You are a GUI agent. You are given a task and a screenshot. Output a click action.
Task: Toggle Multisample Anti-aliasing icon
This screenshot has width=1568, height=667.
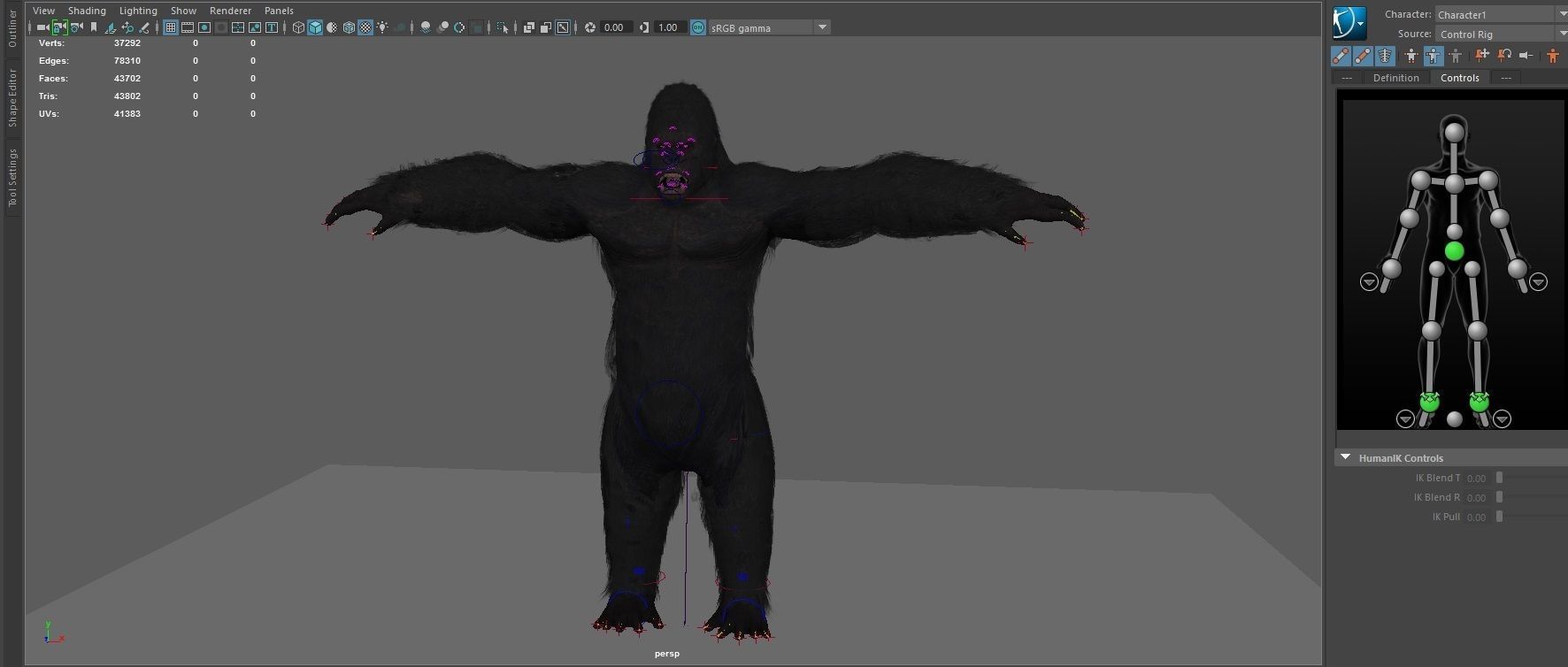pyautogui.click(x=459, y=27)
